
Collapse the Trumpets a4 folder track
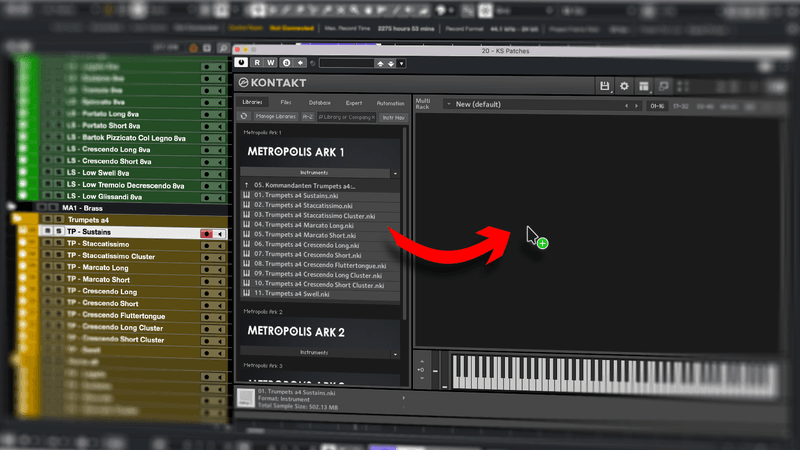click(x=17, y=219)
